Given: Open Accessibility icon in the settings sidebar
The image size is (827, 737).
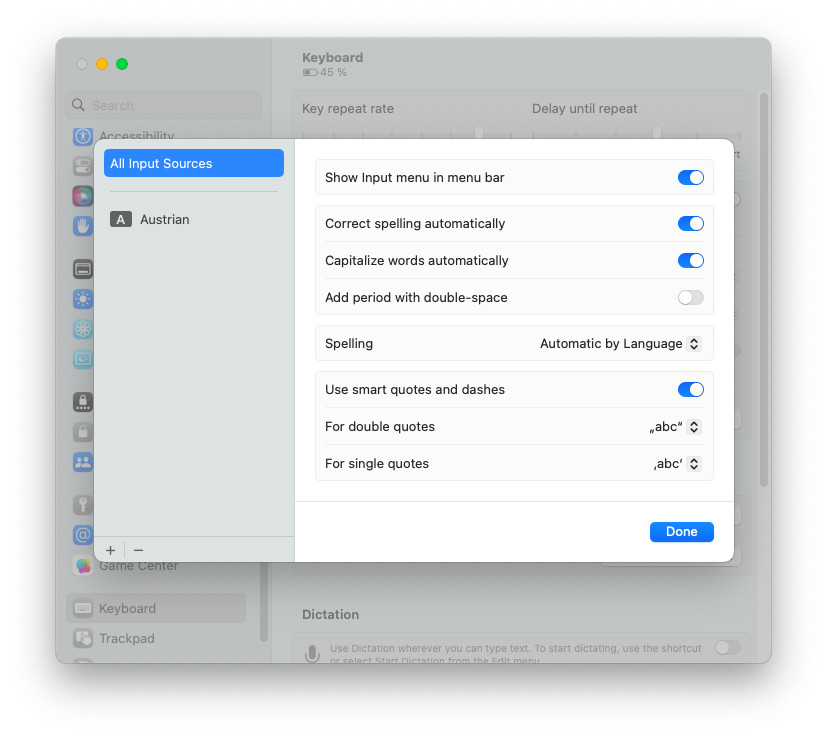Looking at the screenshot, I should click(83, 136).
